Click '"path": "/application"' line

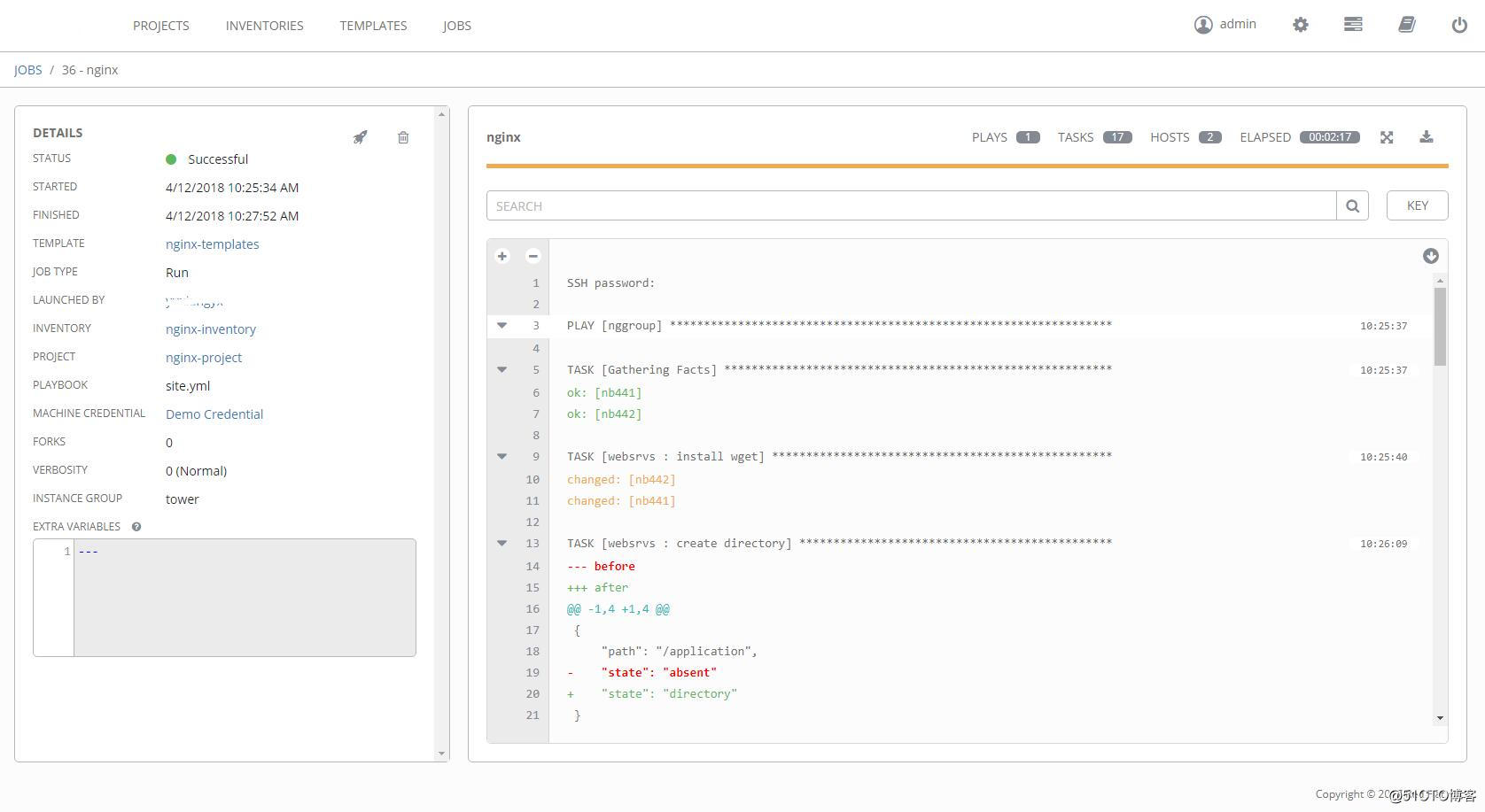click(679, 651)
